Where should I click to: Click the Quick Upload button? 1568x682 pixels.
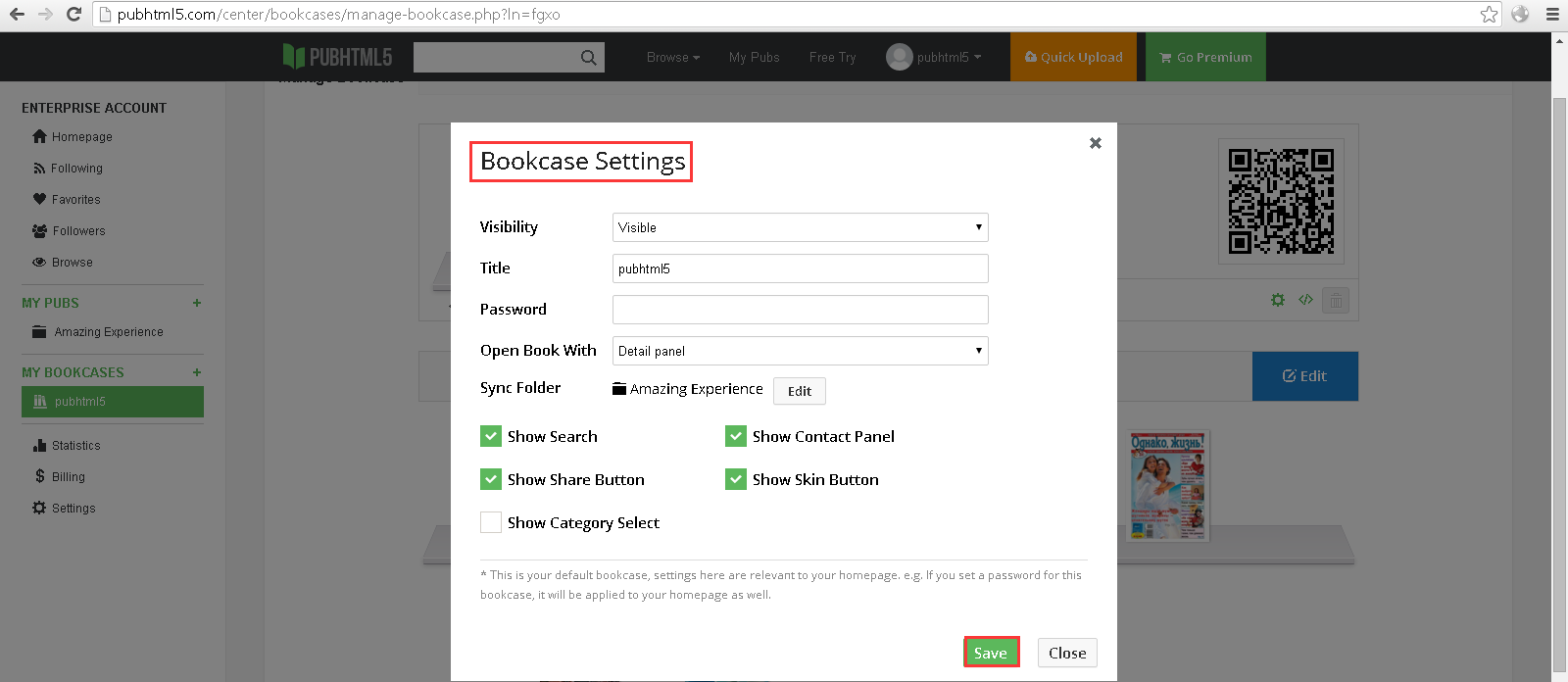point(1074,57)
